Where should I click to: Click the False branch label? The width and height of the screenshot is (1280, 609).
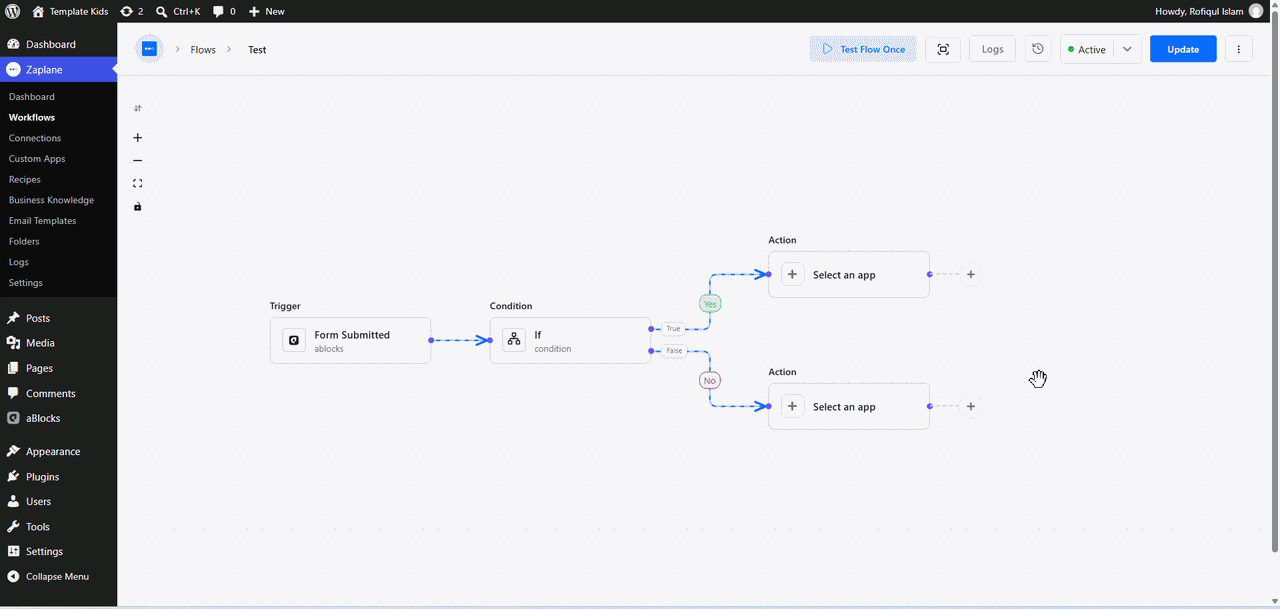tap(674, 351)
